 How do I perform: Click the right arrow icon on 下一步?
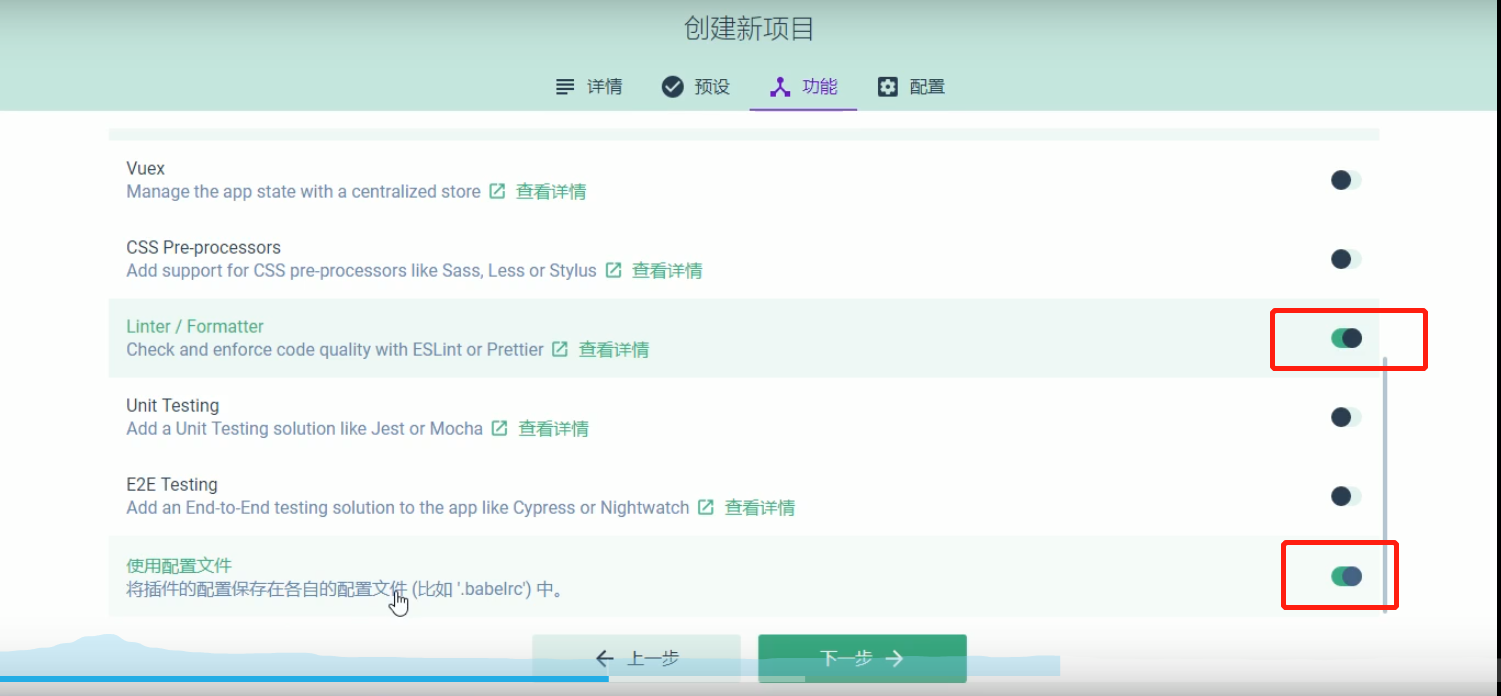895,658
